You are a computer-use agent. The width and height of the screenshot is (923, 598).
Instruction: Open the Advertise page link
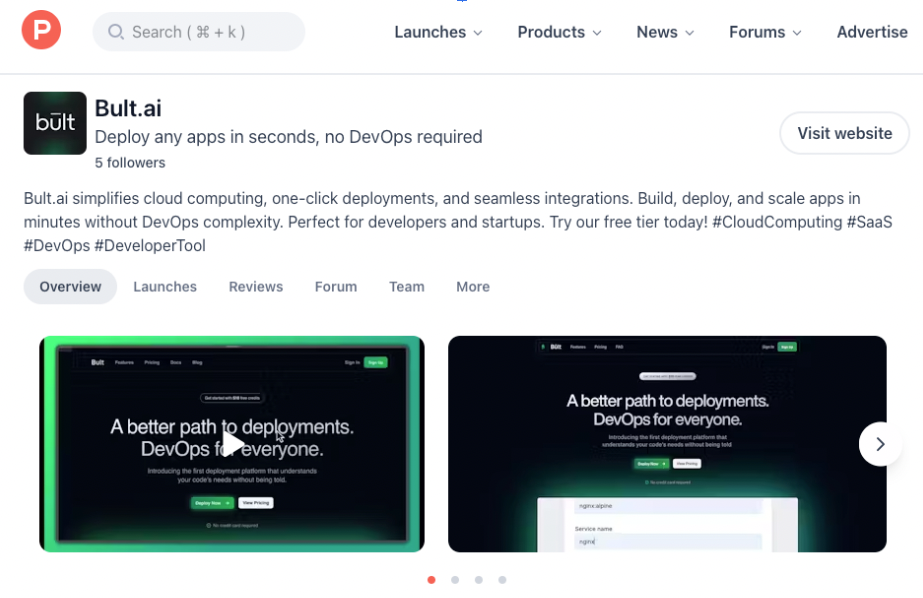coord(871,32)
